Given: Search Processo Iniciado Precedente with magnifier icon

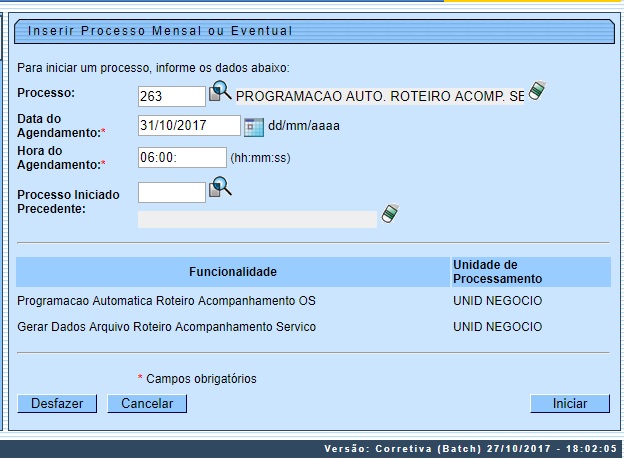Looking at the screenshot, I should (220, 187).
